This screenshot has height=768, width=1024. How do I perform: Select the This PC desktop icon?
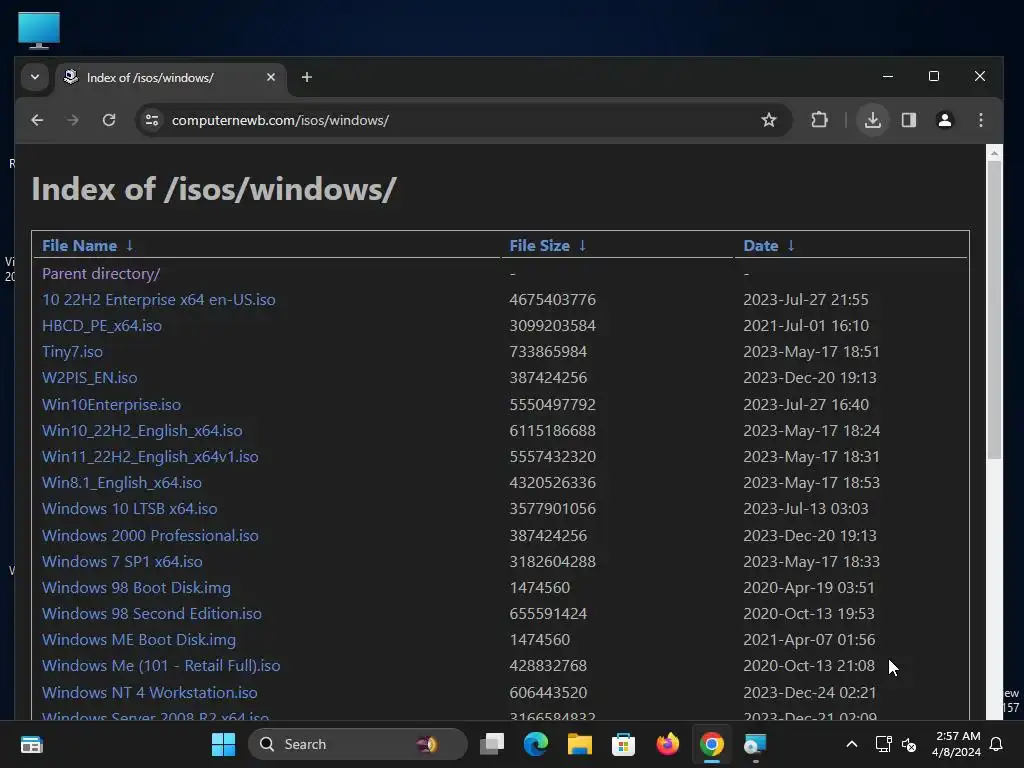pos(39,30)
